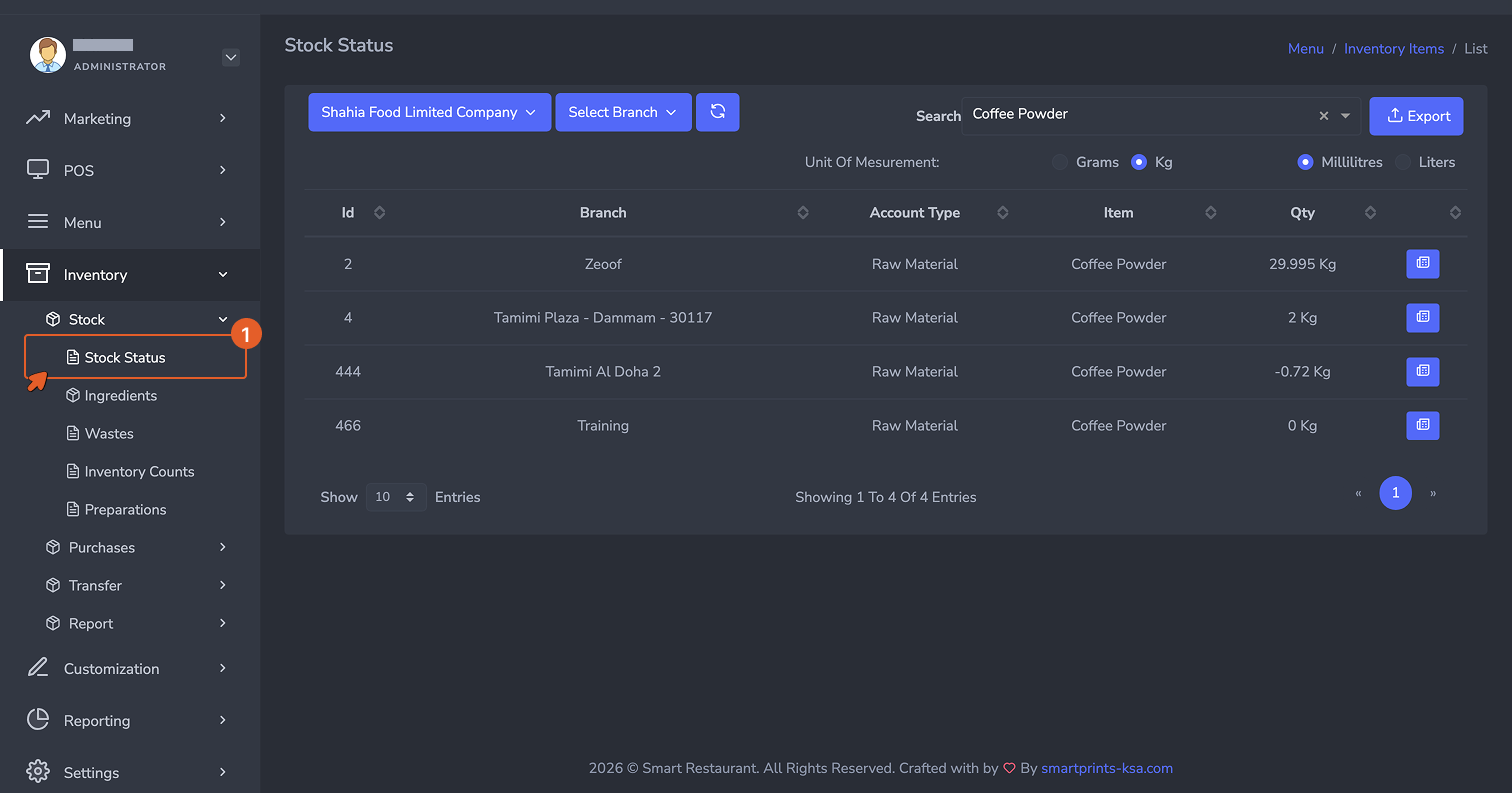Click the refresh icon button
This screenshot has height=793, width=1512.
point(717,112)
